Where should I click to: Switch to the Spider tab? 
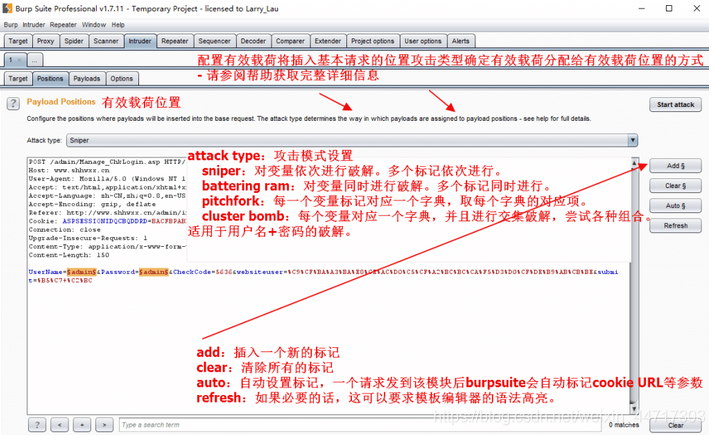[74, 41]
